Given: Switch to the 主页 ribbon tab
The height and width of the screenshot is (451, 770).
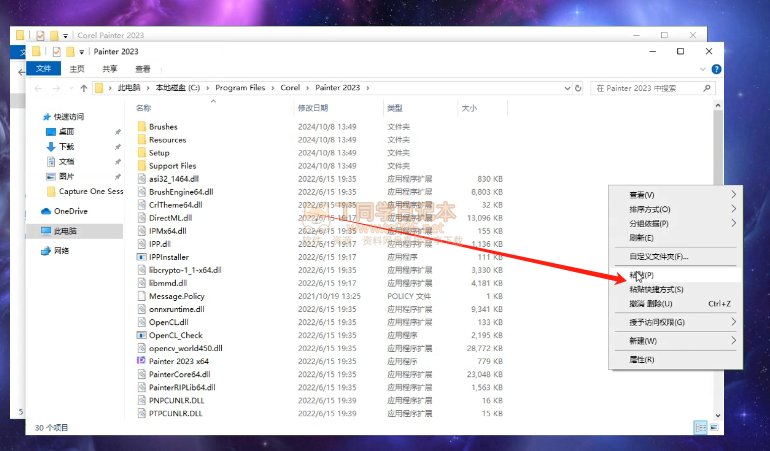Looking at the screenshot, I should (77, 69).
